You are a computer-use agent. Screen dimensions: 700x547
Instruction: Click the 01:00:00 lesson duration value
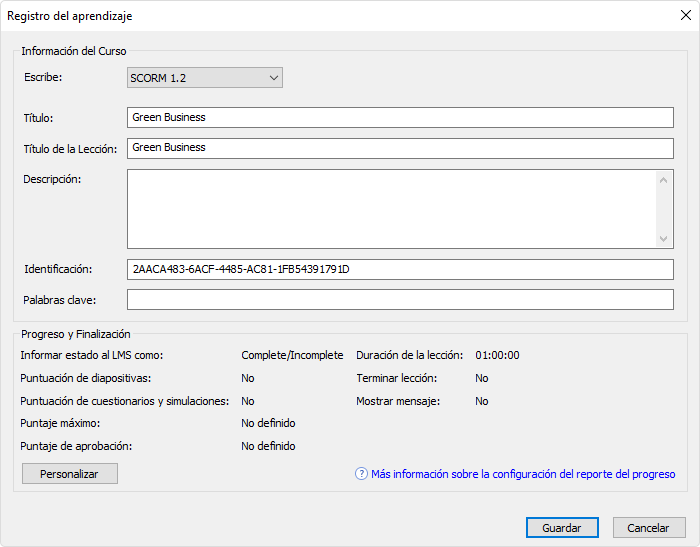497,355
